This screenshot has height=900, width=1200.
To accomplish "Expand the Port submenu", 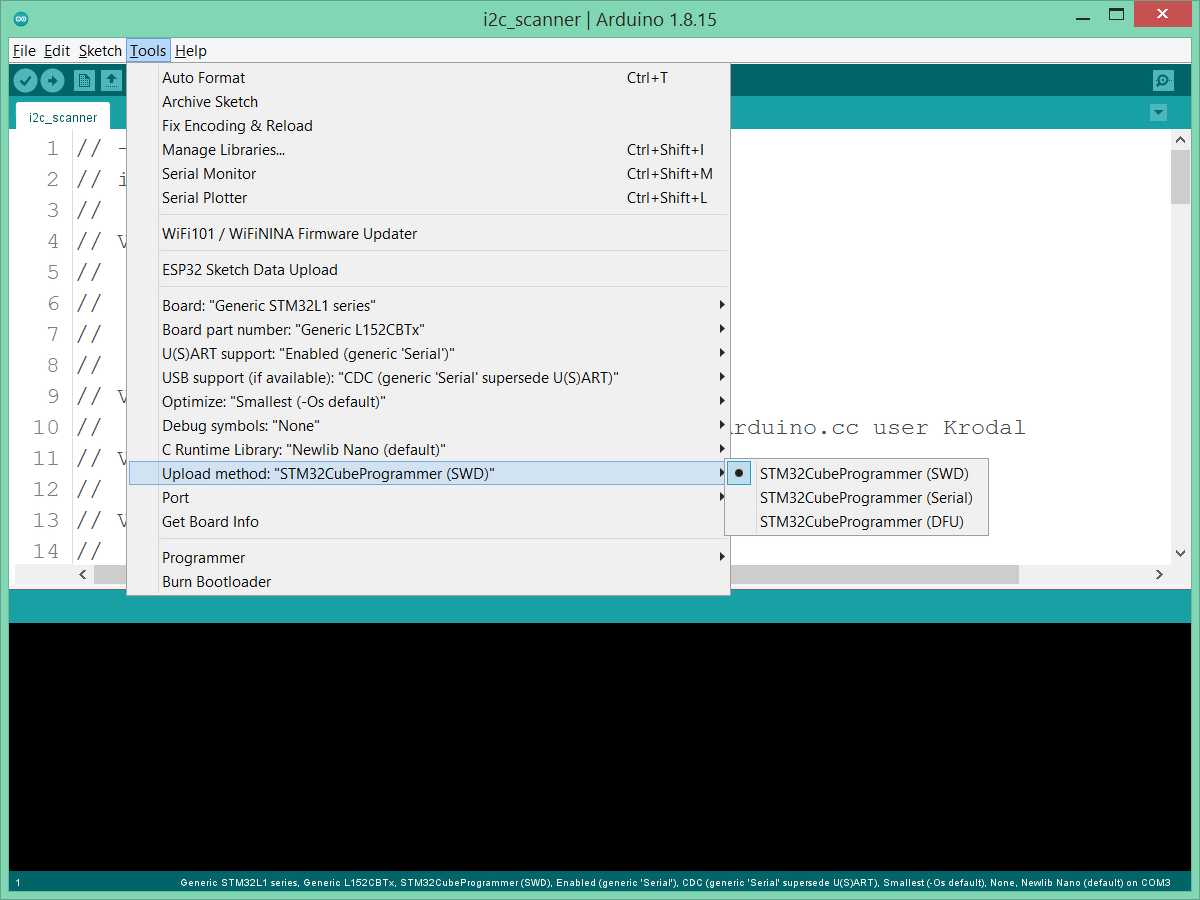I will [429, 498].
